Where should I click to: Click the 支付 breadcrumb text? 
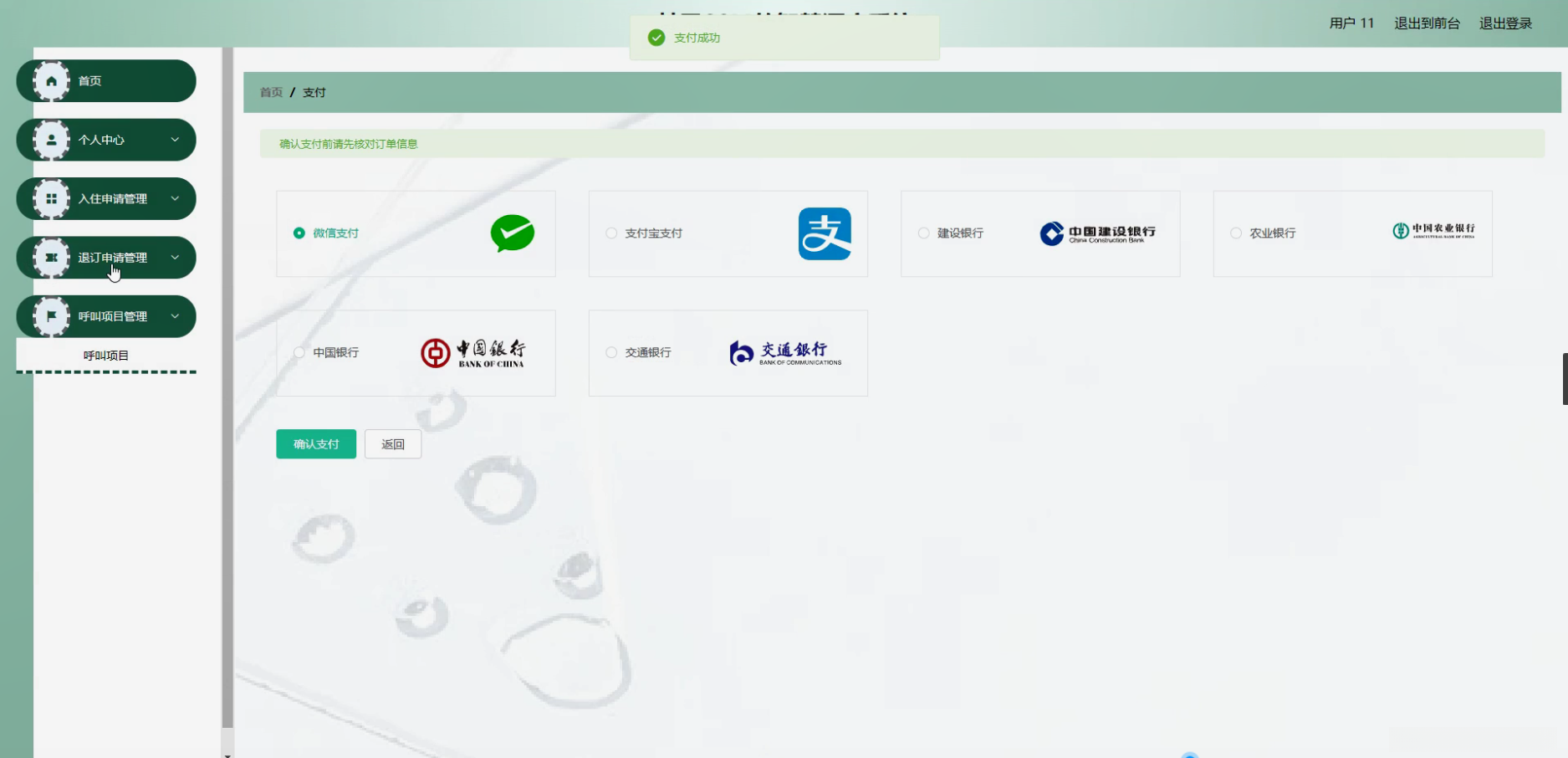click(314, 92)
